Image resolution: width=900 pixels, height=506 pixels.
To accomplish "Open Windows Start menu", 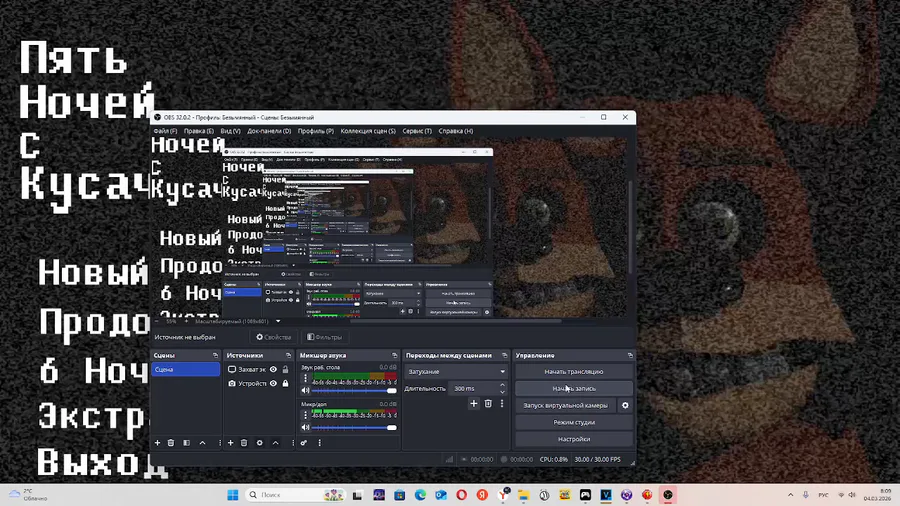I will tap(232, 495).
